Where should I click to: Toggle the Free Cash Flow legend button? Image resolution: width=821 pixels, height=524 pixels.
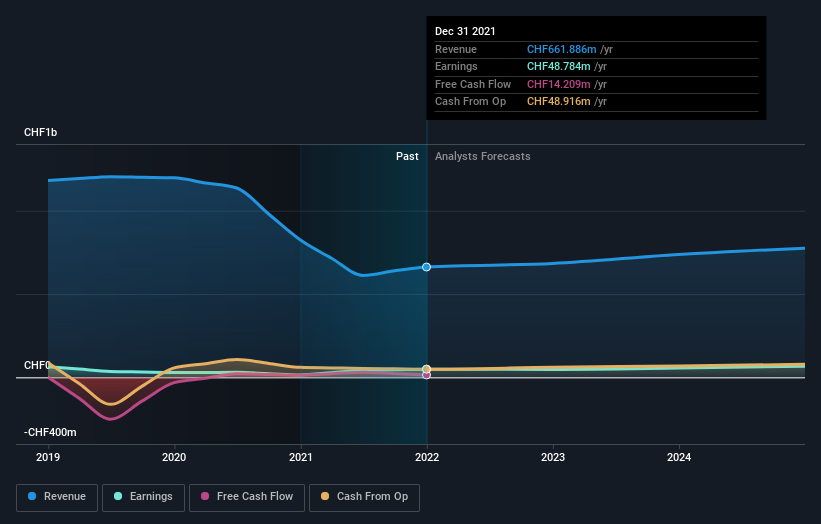(x=247, y=497)
